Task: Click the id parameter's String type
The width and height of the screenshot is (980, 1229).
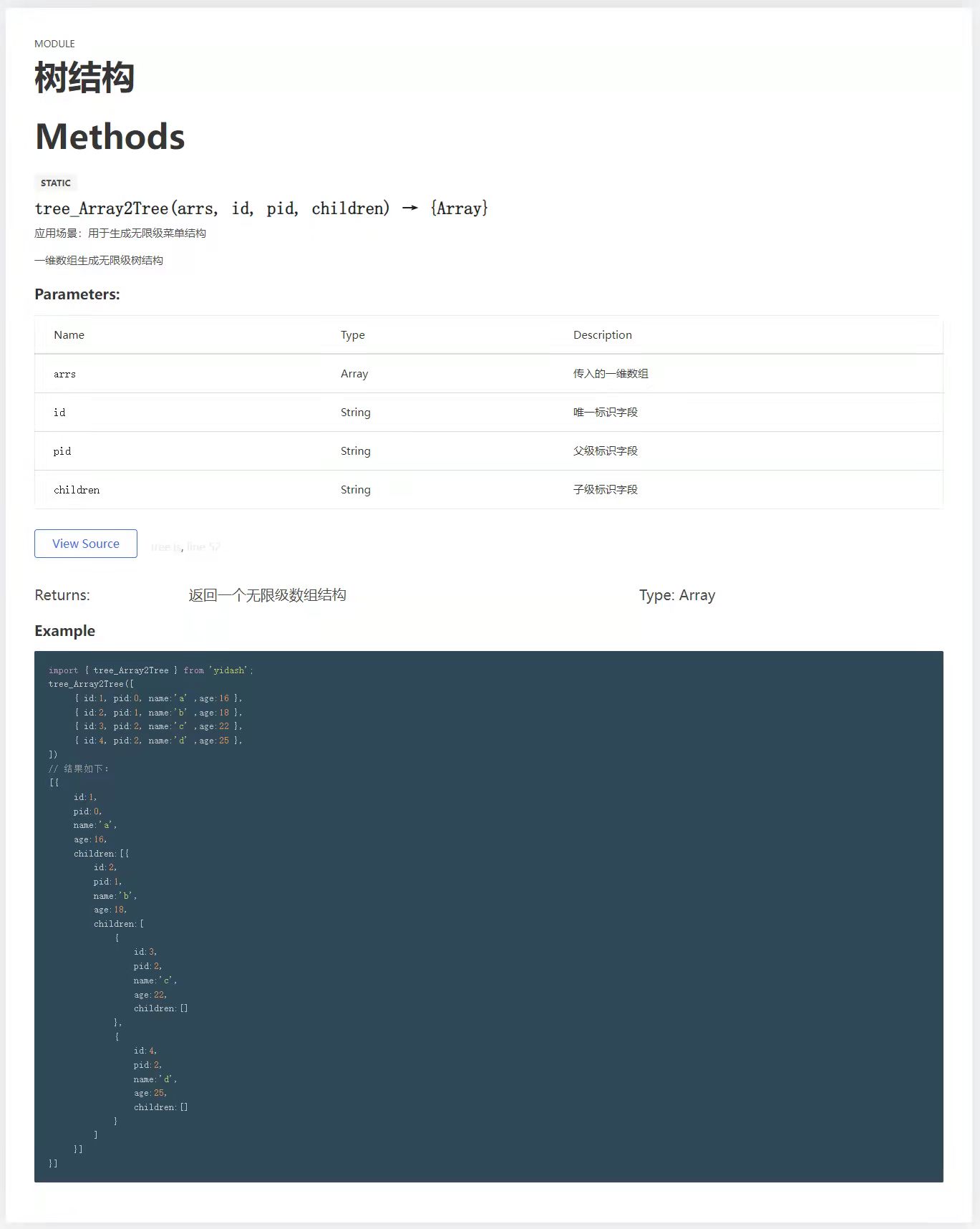Action: point(356,413)
